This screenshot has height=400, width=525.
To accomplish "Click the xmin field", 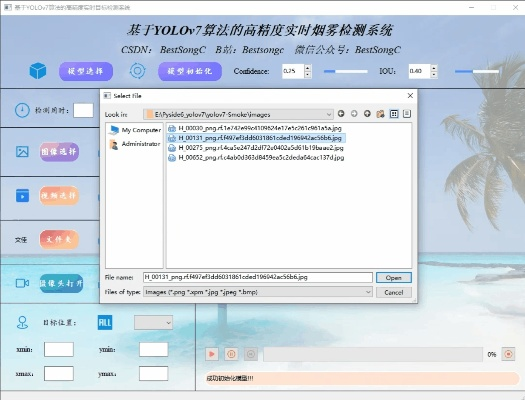I will 59,349.
